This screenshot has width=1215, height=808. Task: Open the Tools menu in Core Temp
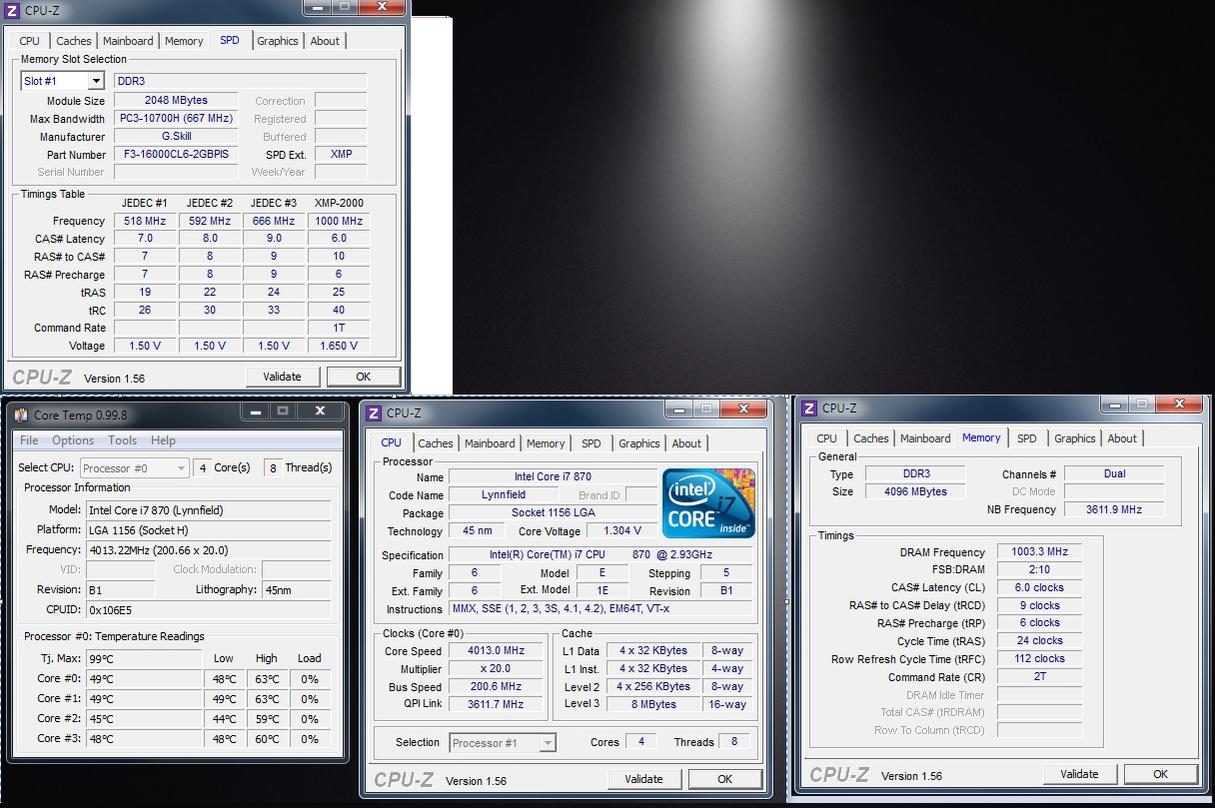point(122,440)
